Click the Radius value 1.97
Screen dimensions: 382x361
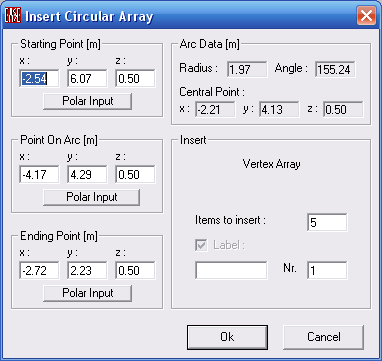point(247,70)
